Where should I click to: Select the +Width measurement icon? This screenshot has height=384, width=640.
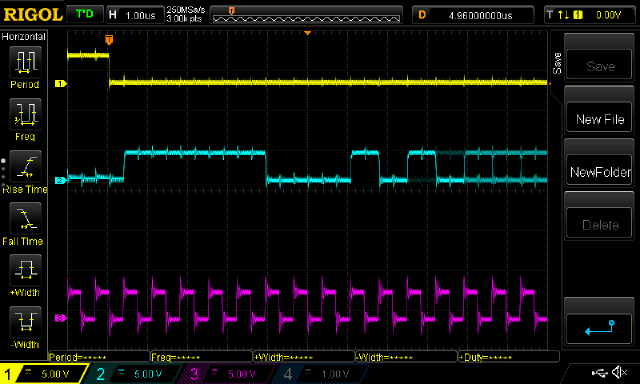(25, 270)
